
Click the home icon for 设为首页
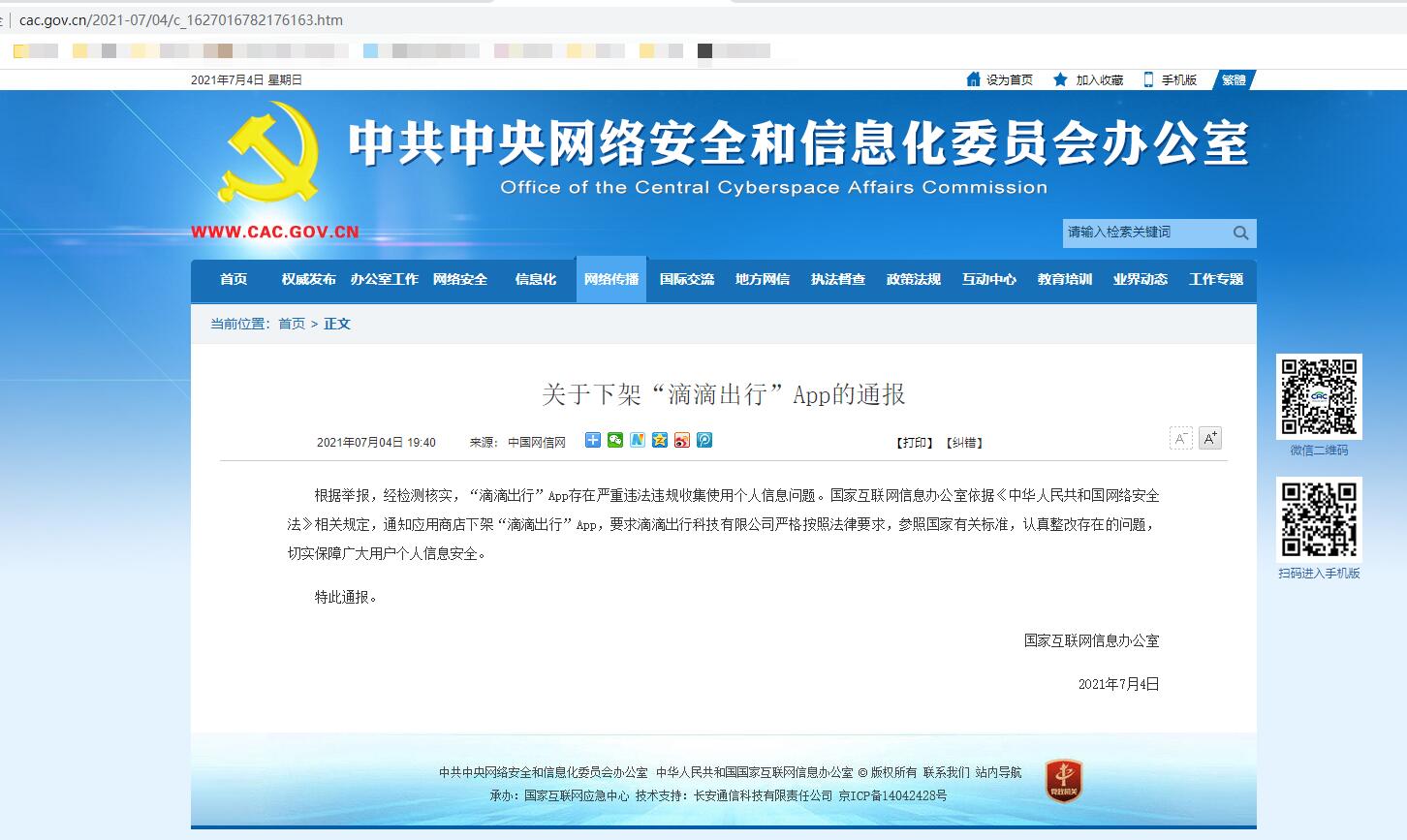coord(974,79)
